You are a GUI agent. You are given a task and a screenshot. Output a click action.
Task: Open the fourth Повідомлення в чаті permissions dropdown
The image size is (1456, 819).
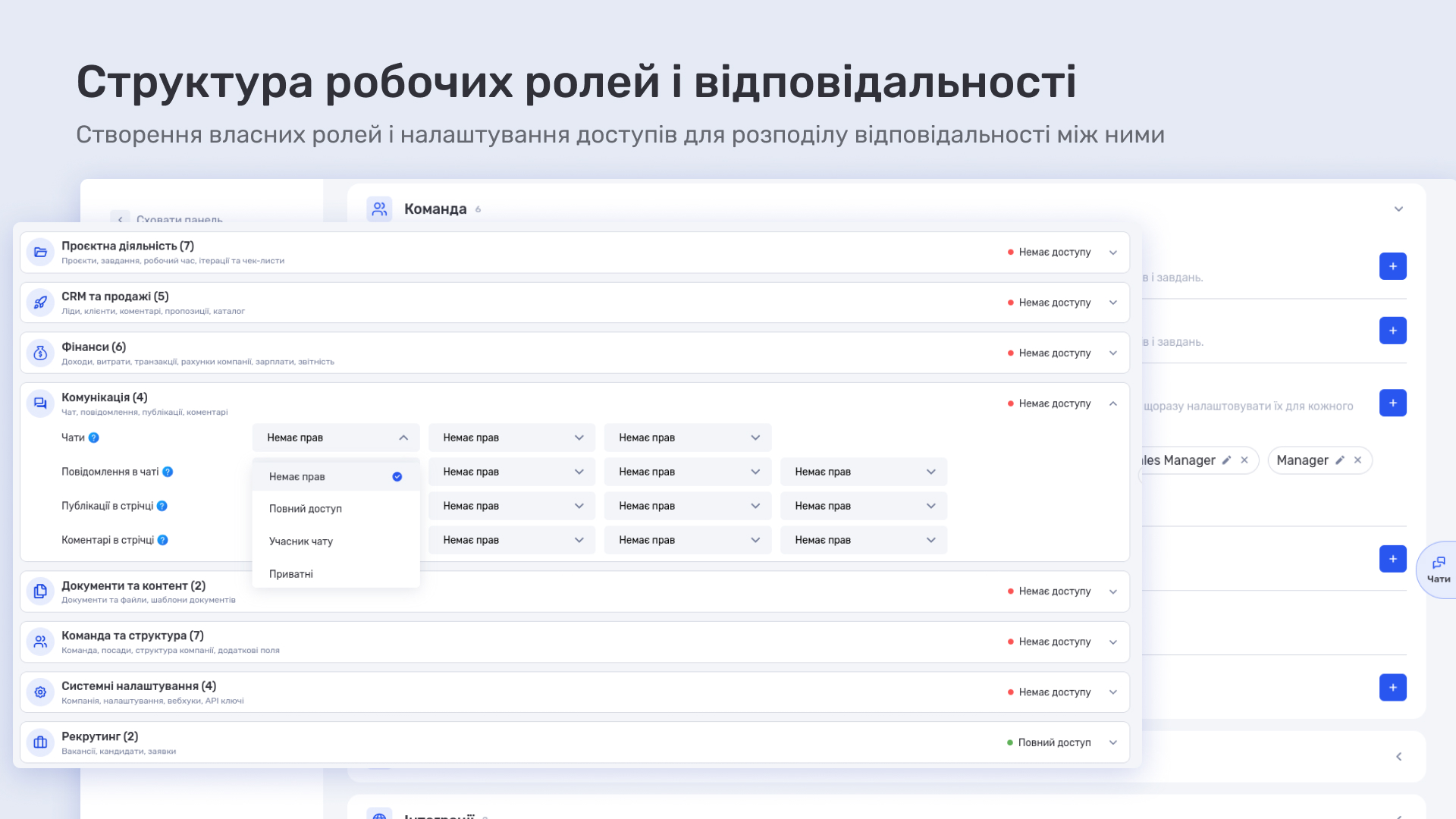(864, 472)
